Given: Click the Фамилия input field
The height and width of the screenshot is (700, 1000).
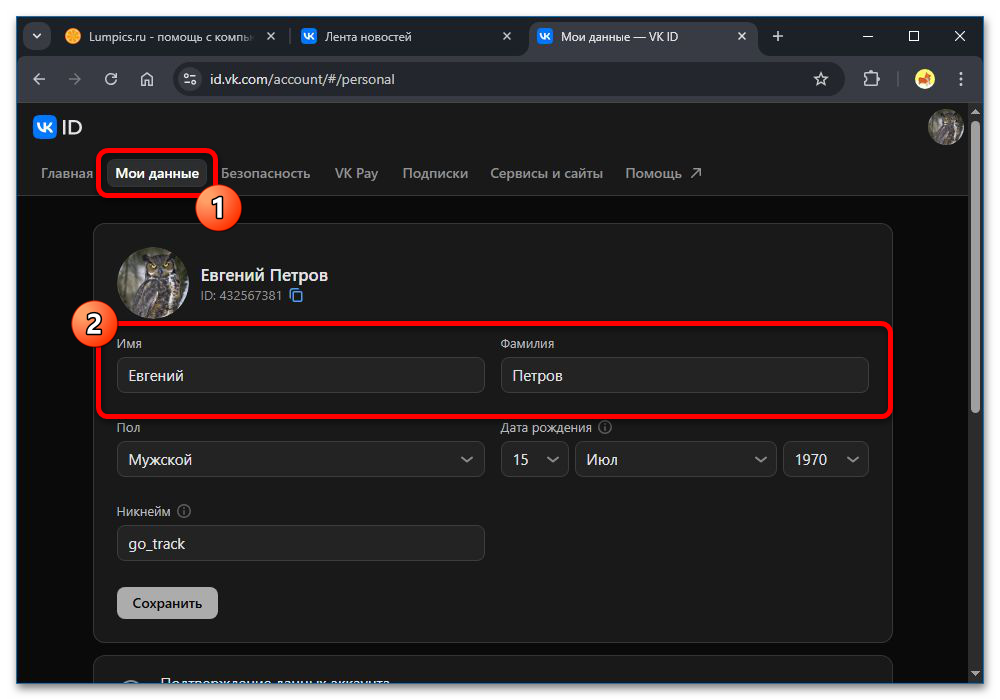Looking at the screenshot, I should (684, 375).
